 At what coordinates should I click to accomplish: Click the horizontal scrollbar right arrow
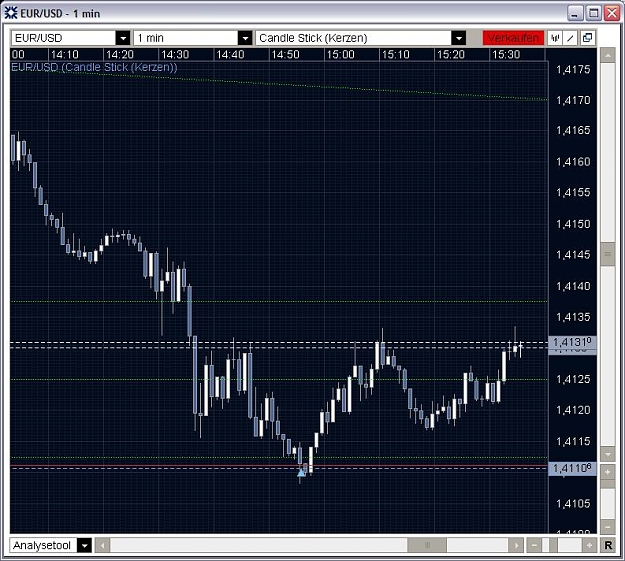[516, 545]
